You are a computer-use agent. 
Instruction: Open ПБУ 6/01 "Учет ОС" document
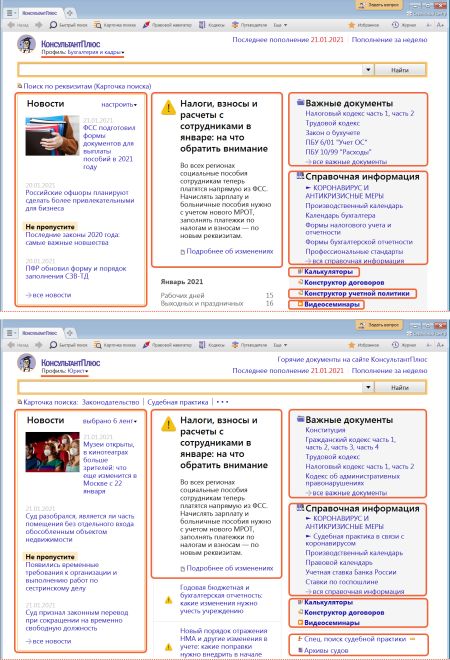(x=336, y=142)
